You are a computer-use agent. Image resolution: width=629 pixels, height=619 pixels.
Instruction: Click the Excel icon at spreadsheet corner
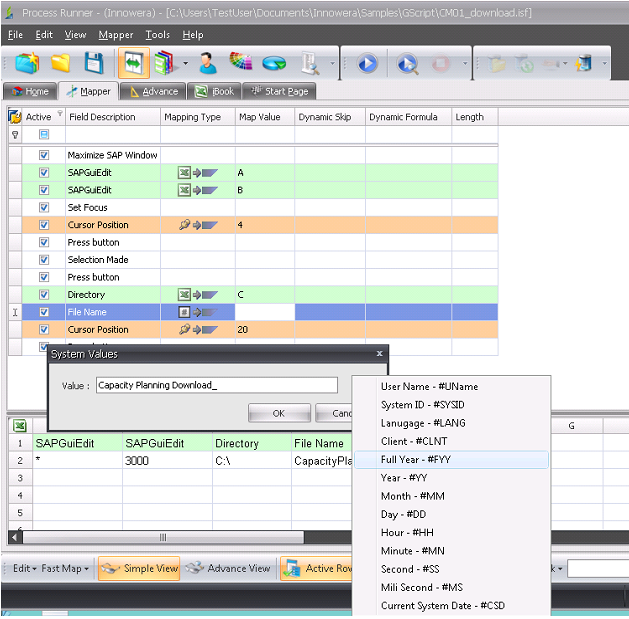(x=19, y=426)
